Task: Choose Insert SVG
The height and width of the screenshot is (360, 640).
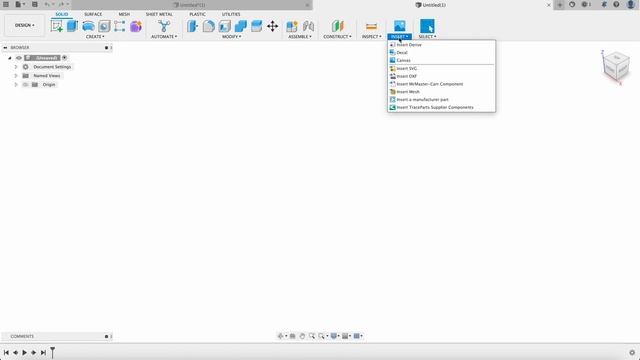Action: [x=442, y=69]
